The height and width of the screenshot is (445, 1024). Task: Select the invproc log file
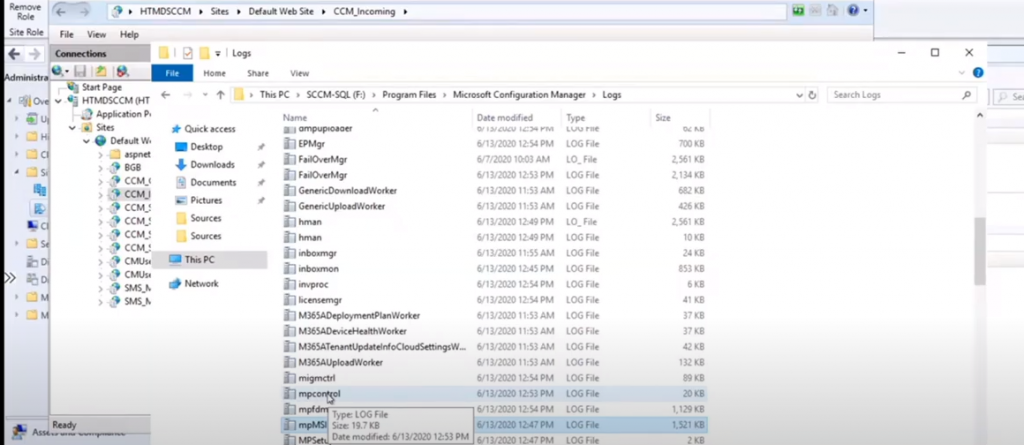[494, 284]
